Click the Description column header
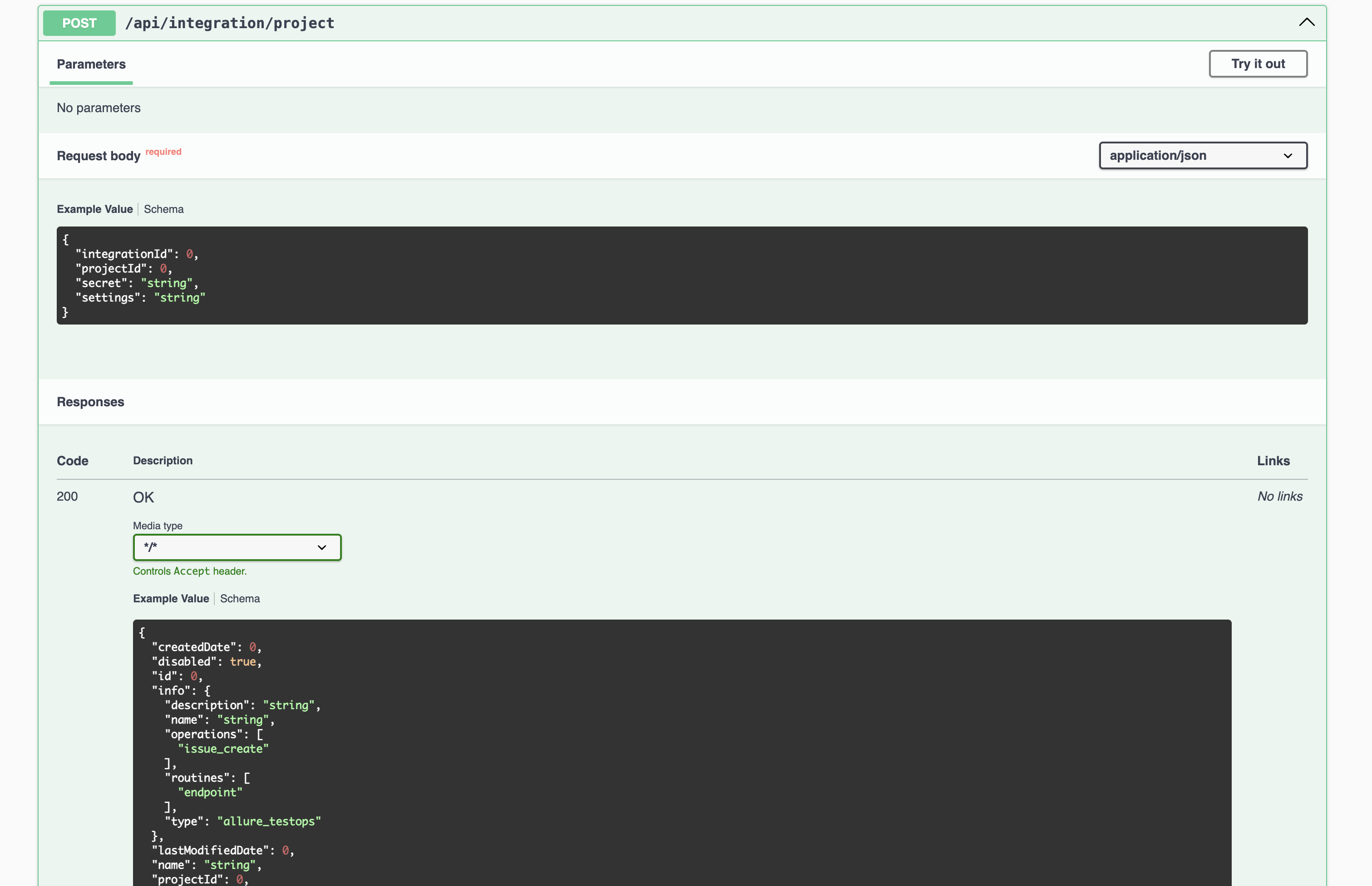 tap(163, 461)
